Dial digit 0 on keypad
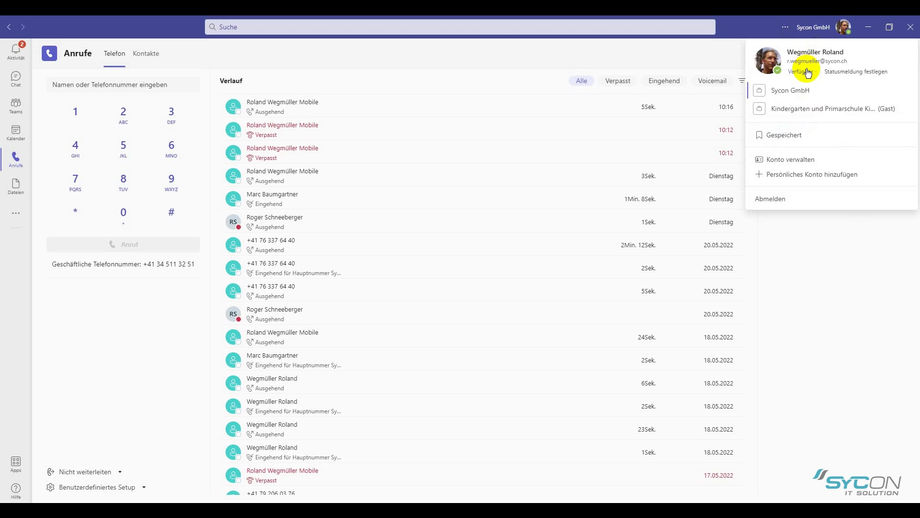 (x=123, y=215)
